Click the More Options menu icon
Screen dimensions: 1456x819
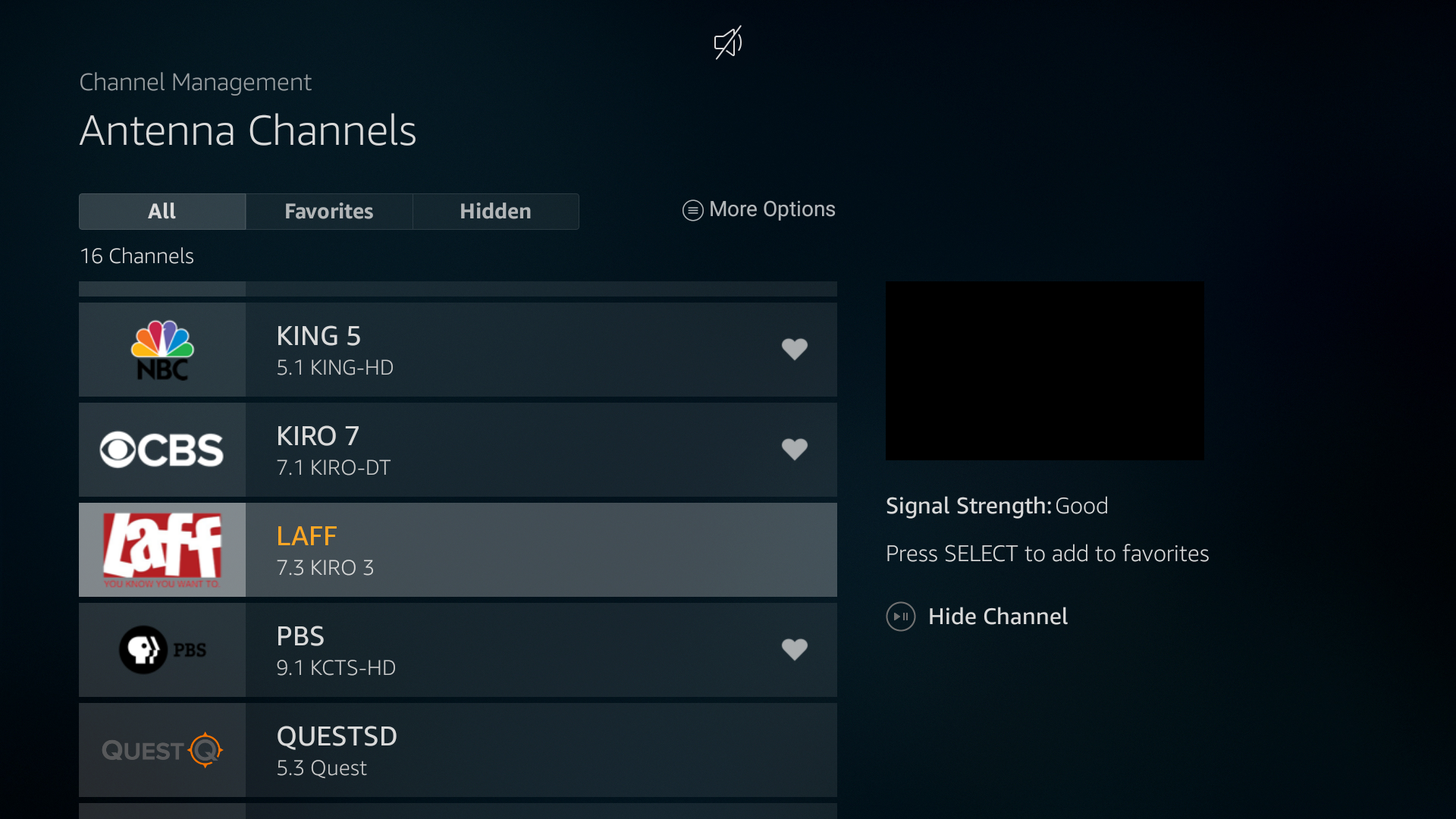(692, 210)
